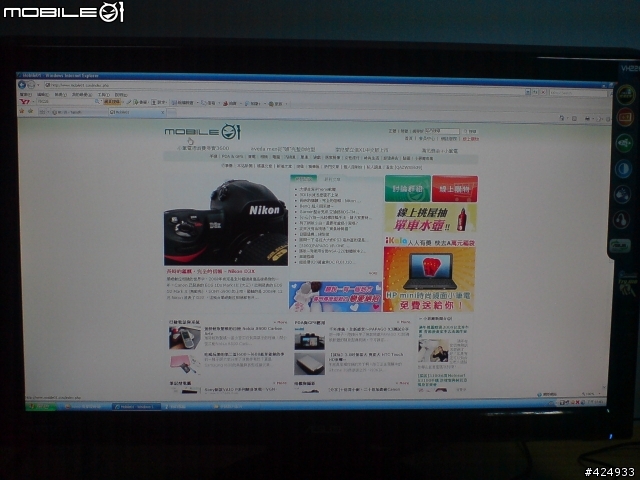Image resolution: width=640 pixels, height=480 pixels.
Task: Select the inactive tab beside green tab
Action: (x=332, y=179)
